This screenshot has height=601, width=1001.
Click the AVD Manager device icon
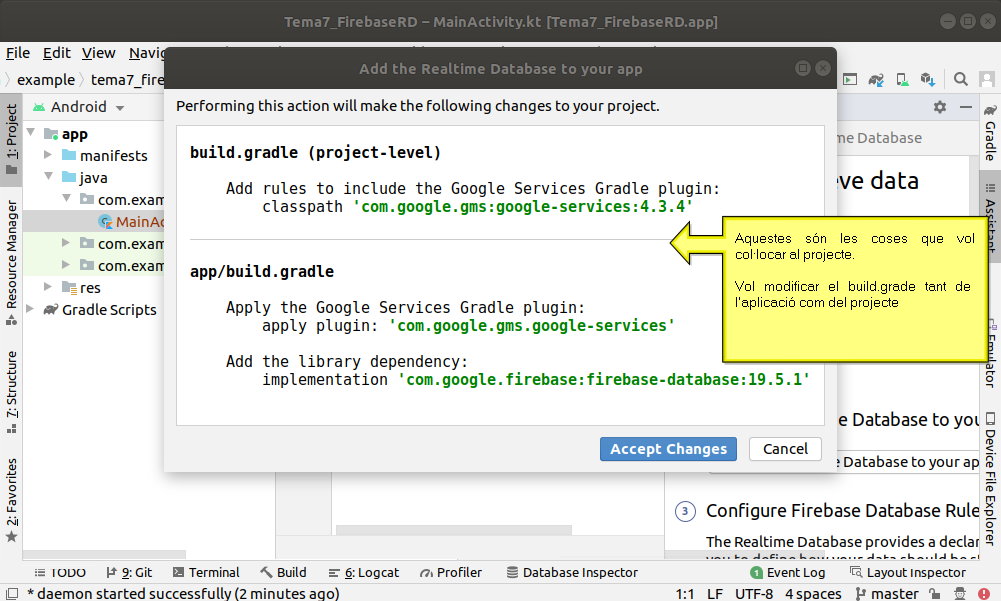coord(902,79)
